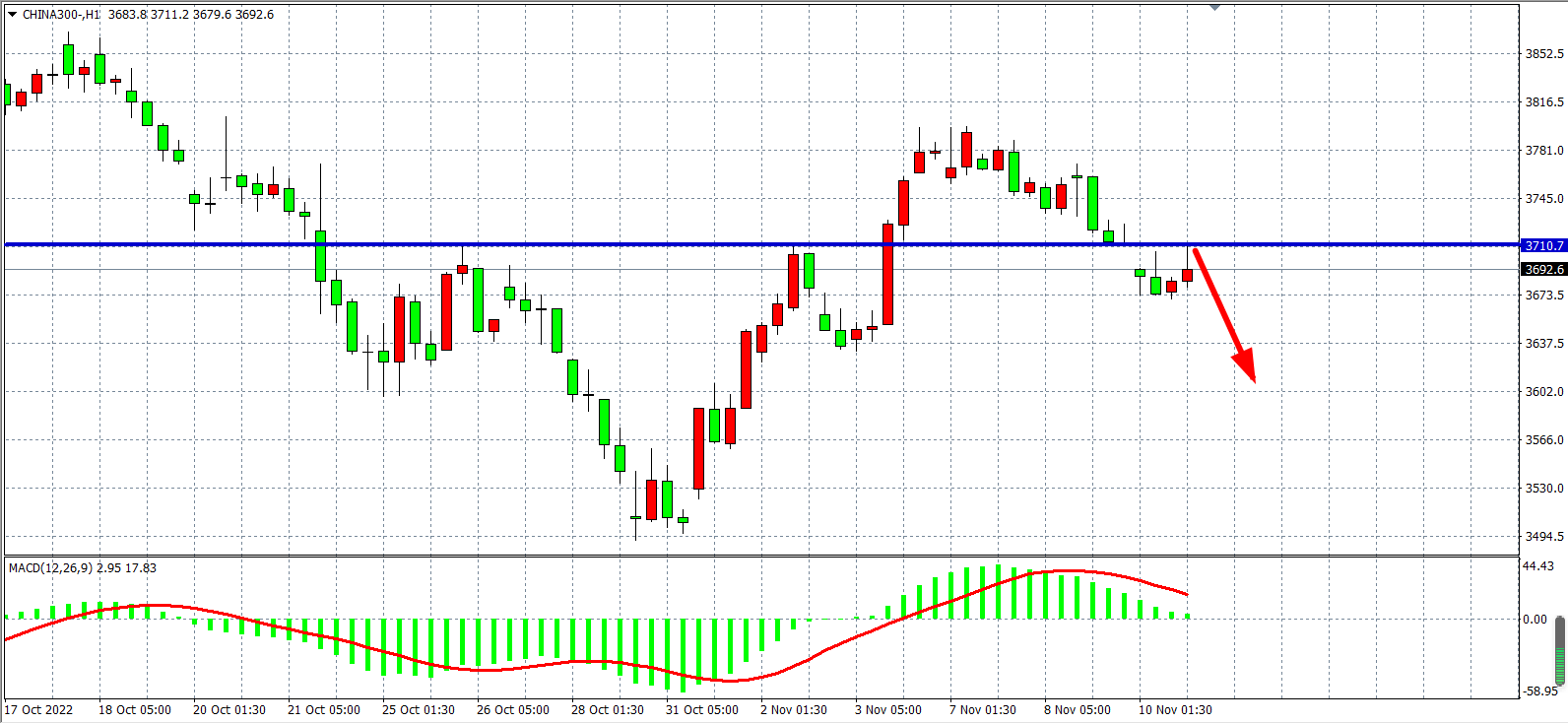Click the MACD(12,26,9) indicator label
The width and height of the screenshot is (1568, 724).
click(x=50, y=568)
